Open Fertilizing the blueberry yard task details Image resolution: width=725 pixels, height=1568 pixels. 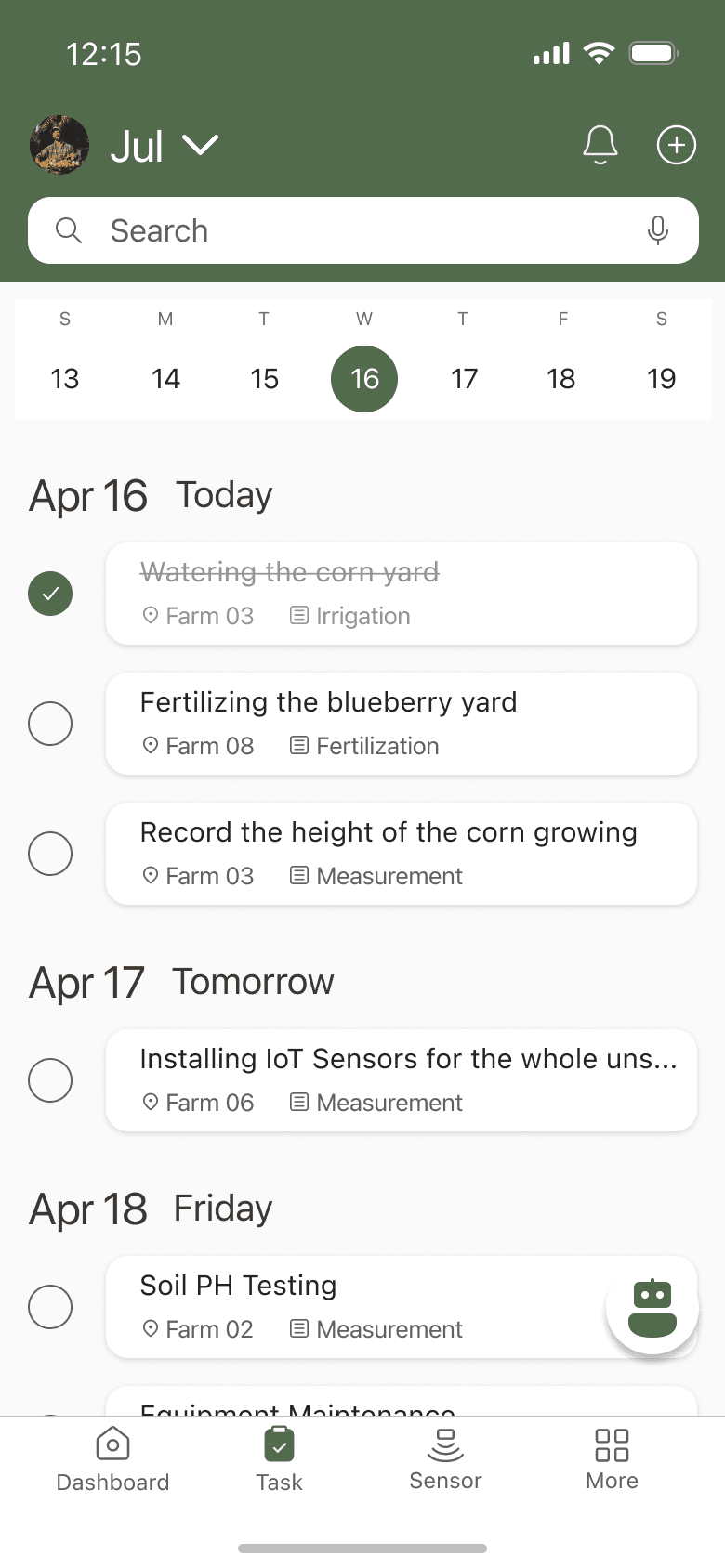coord(402,724)
